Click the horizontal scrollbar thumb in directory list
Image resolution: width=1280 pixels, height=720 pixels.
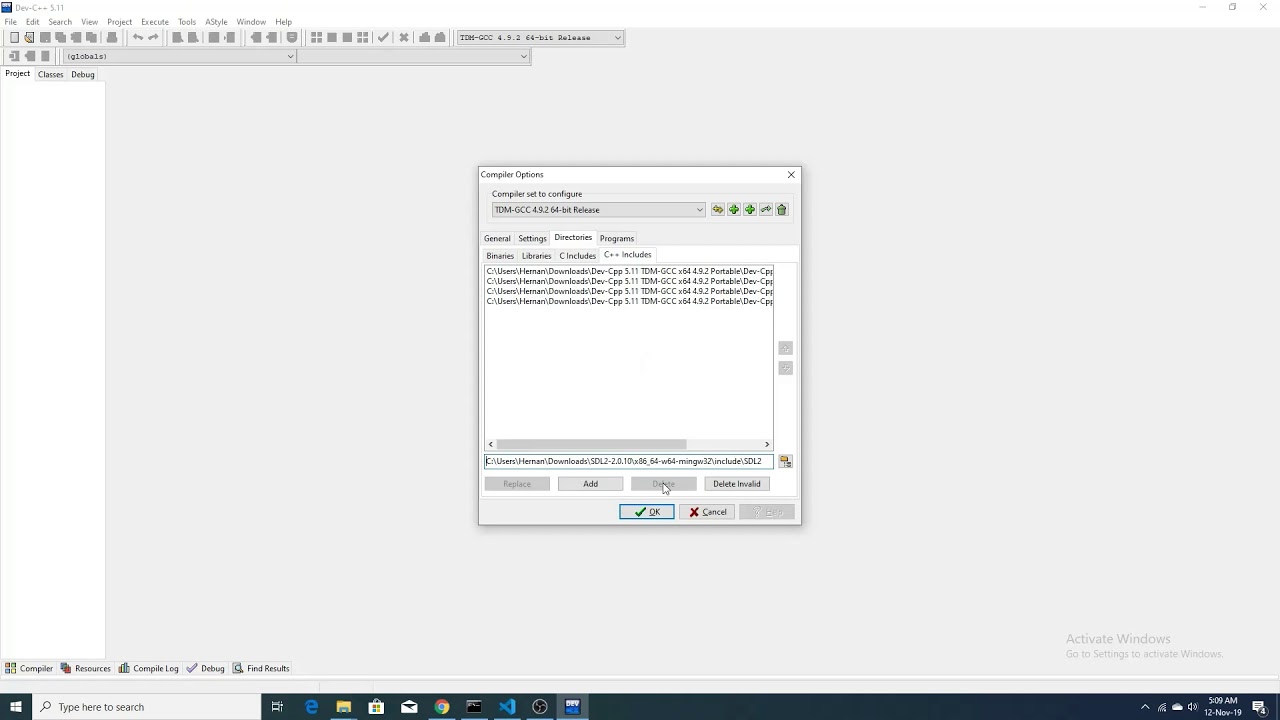(591, 444)
